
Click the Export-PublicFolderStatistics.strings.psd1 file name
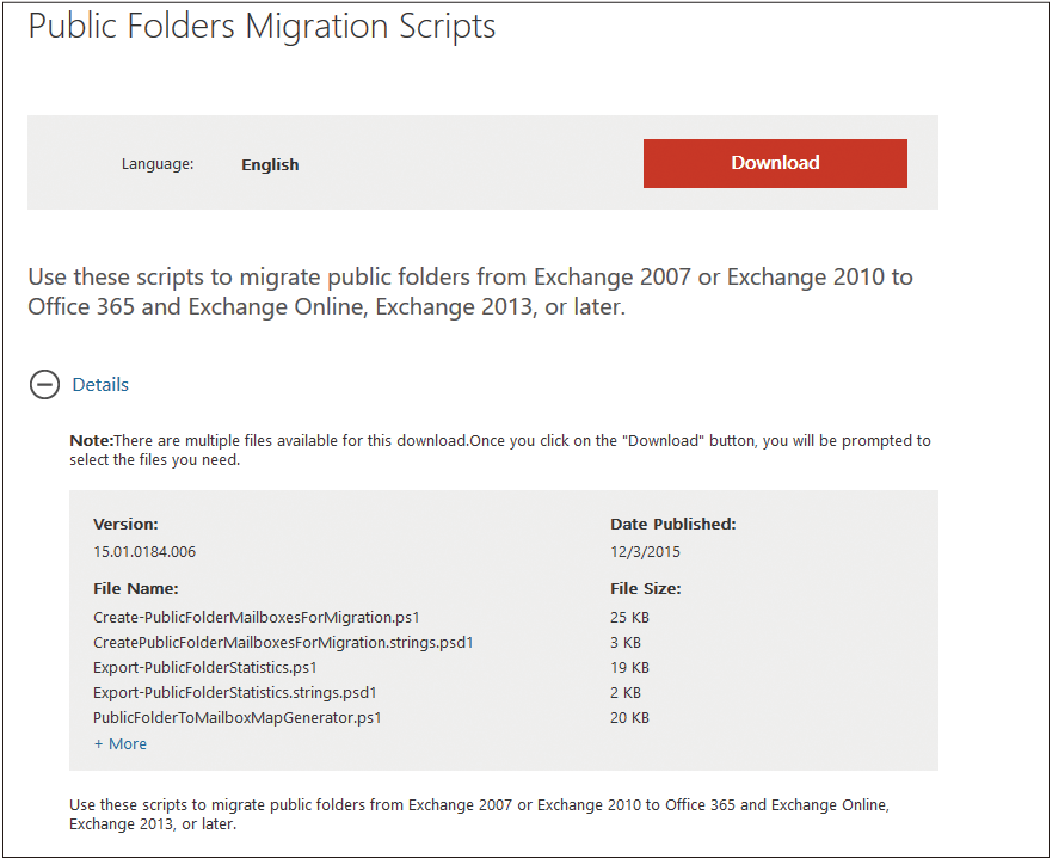coord(235,693)
